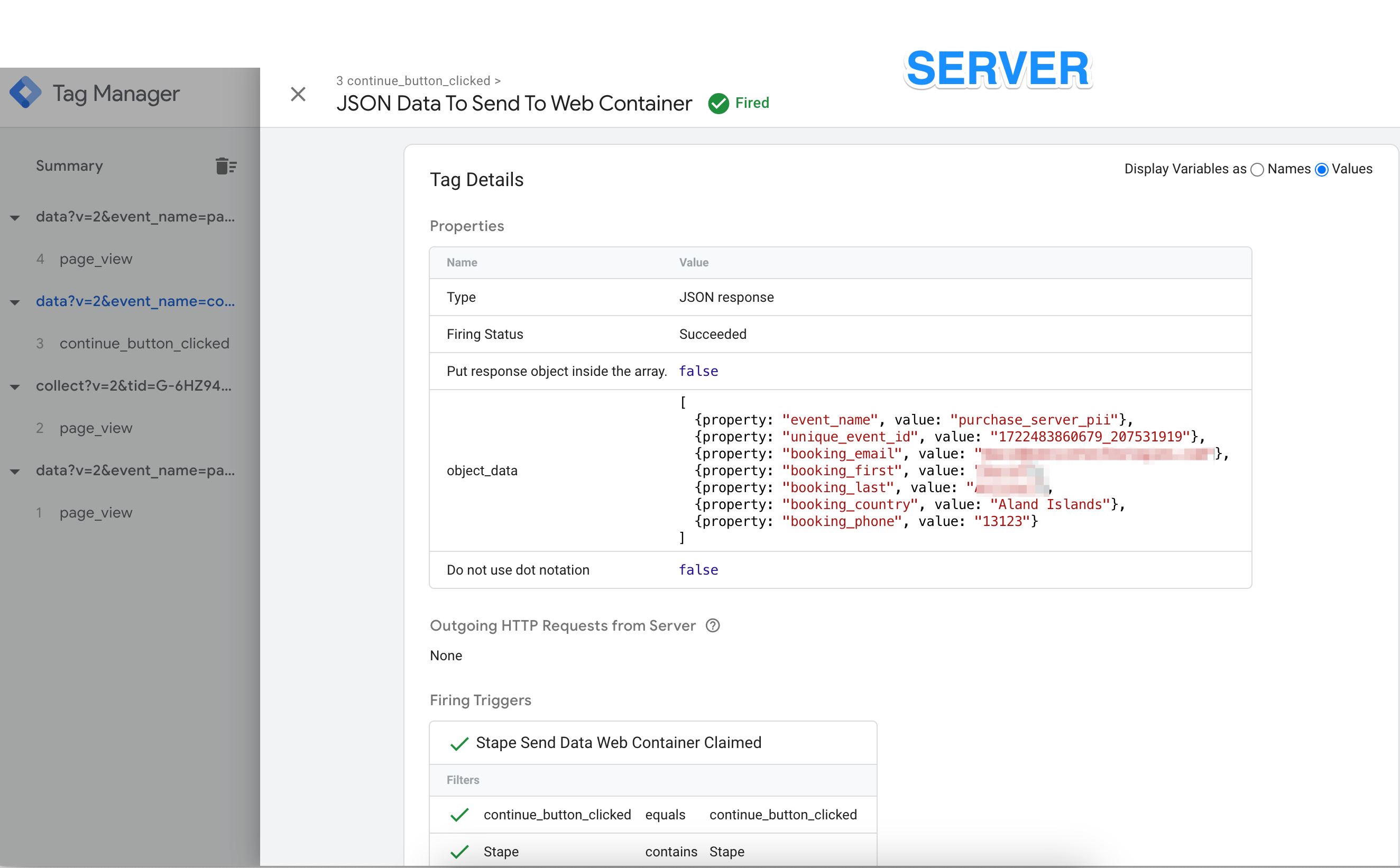Click the checkmark next to Stape trigger name
Image resolution: width=1400 pixels, height=868 pixels.
coord(459,743)
